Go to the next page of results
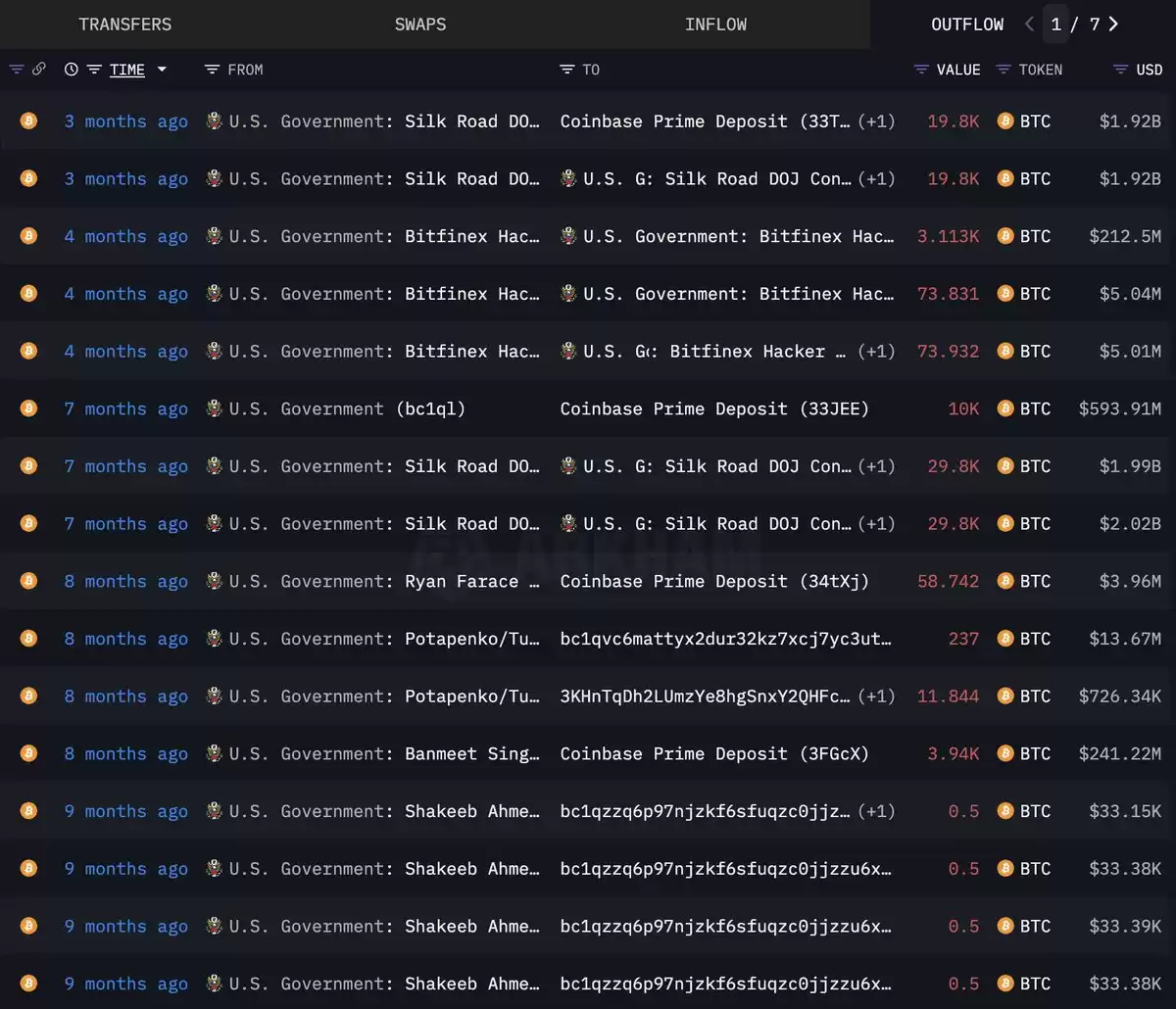The height and width of the screenshot is (1009, 1176). (1113, 24)
